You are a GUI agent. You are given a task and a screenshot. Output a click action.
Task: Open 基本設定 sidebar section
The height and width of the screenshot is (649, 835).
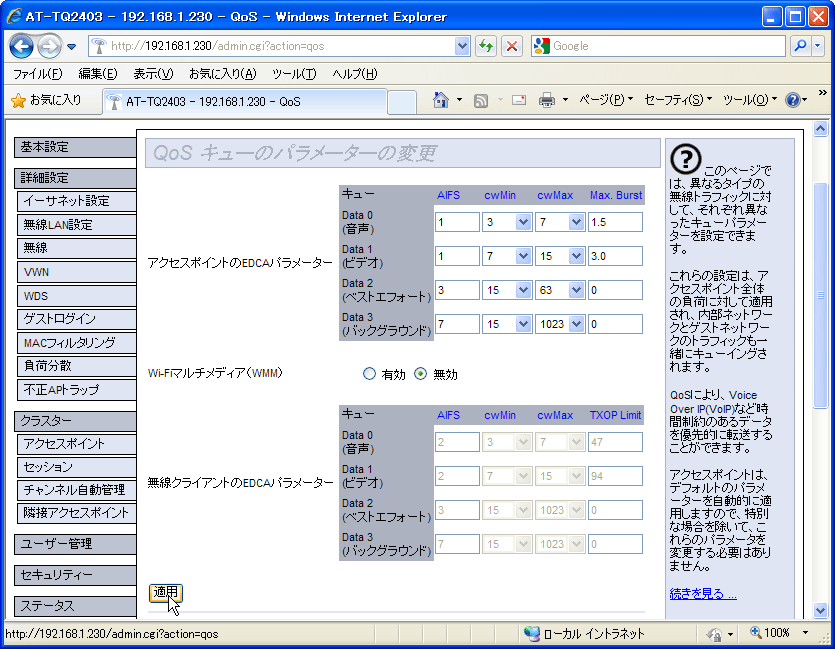tap(75, 147)
